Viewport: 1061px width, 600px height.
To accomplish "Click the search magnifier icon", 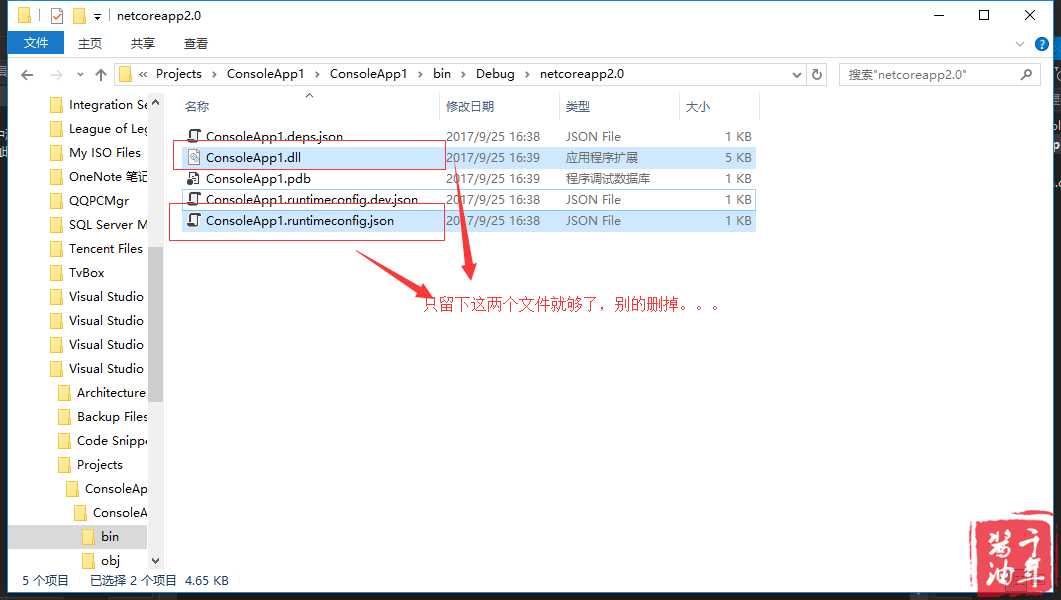I will click(x=1026, y=74).
